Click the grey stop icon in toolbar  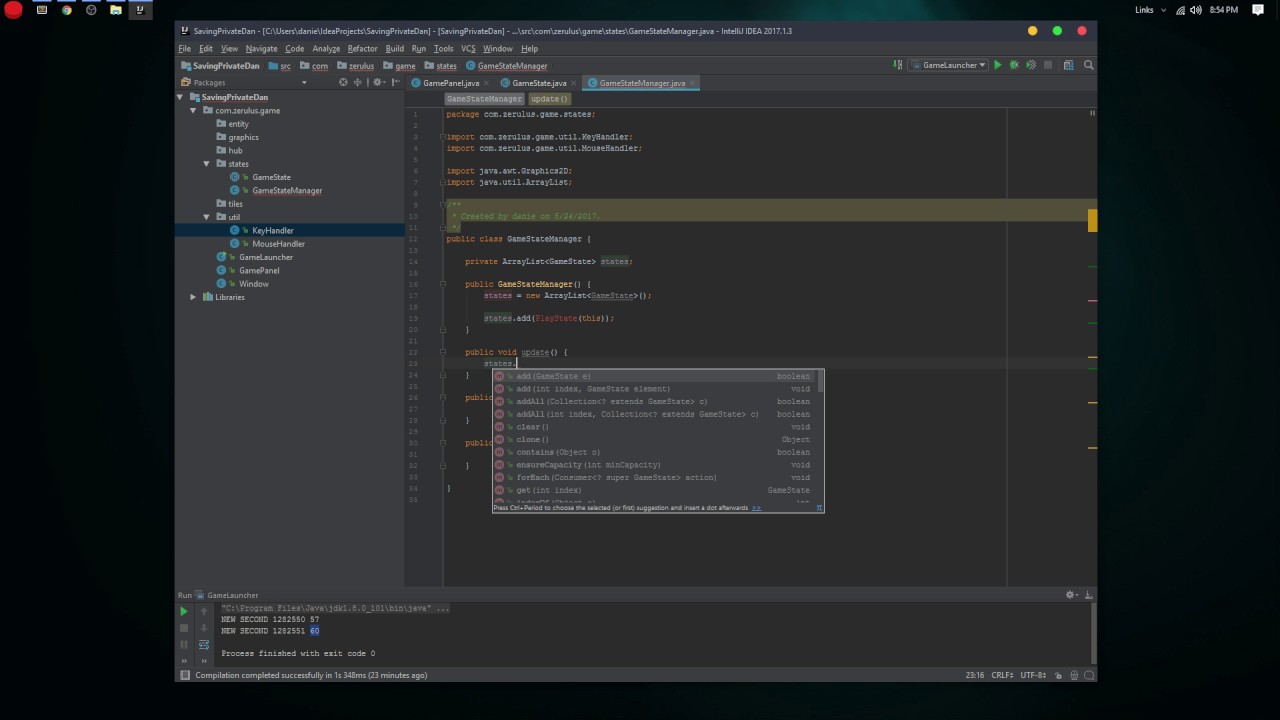1048,65
